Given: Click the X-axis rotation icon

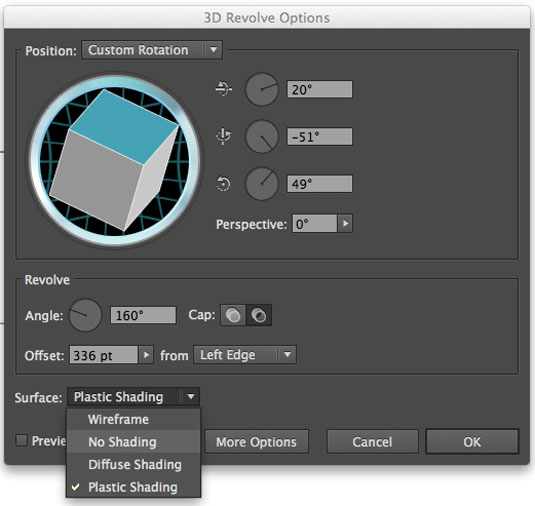Looking at the screenshot, I should pyautogui.click(x=224, y=89).
